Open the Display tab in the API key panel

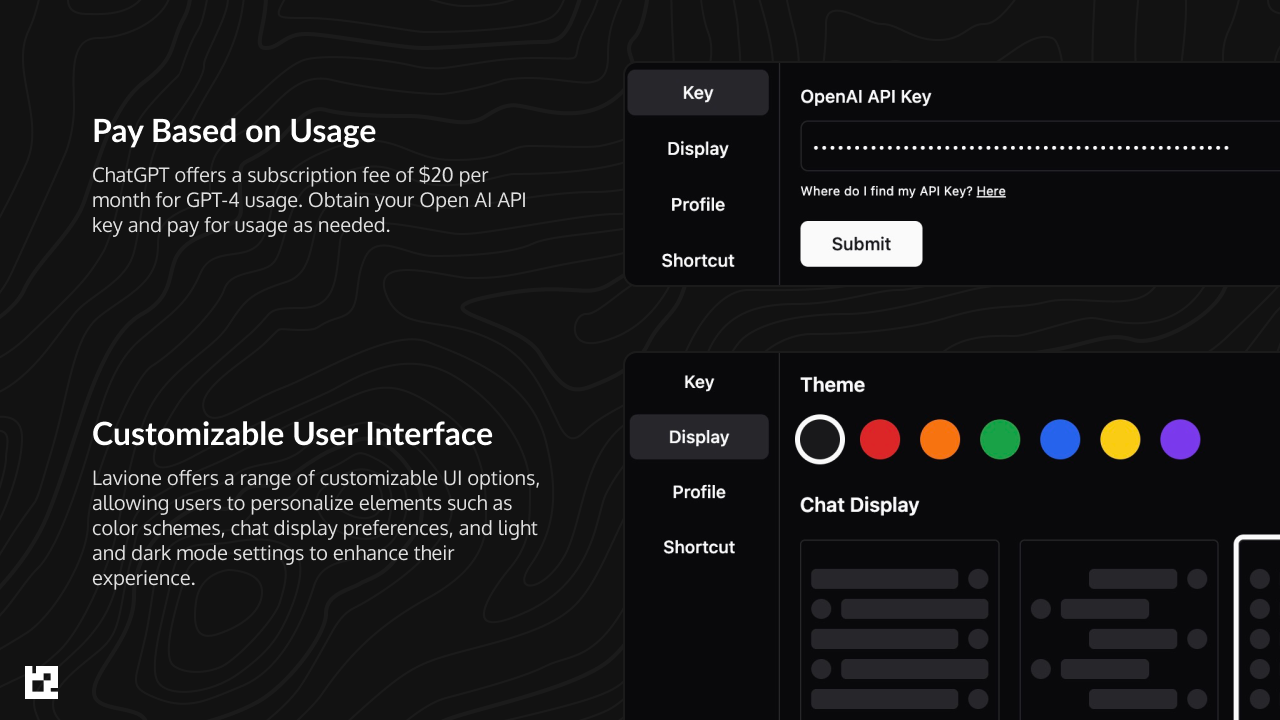coord(698,149)
